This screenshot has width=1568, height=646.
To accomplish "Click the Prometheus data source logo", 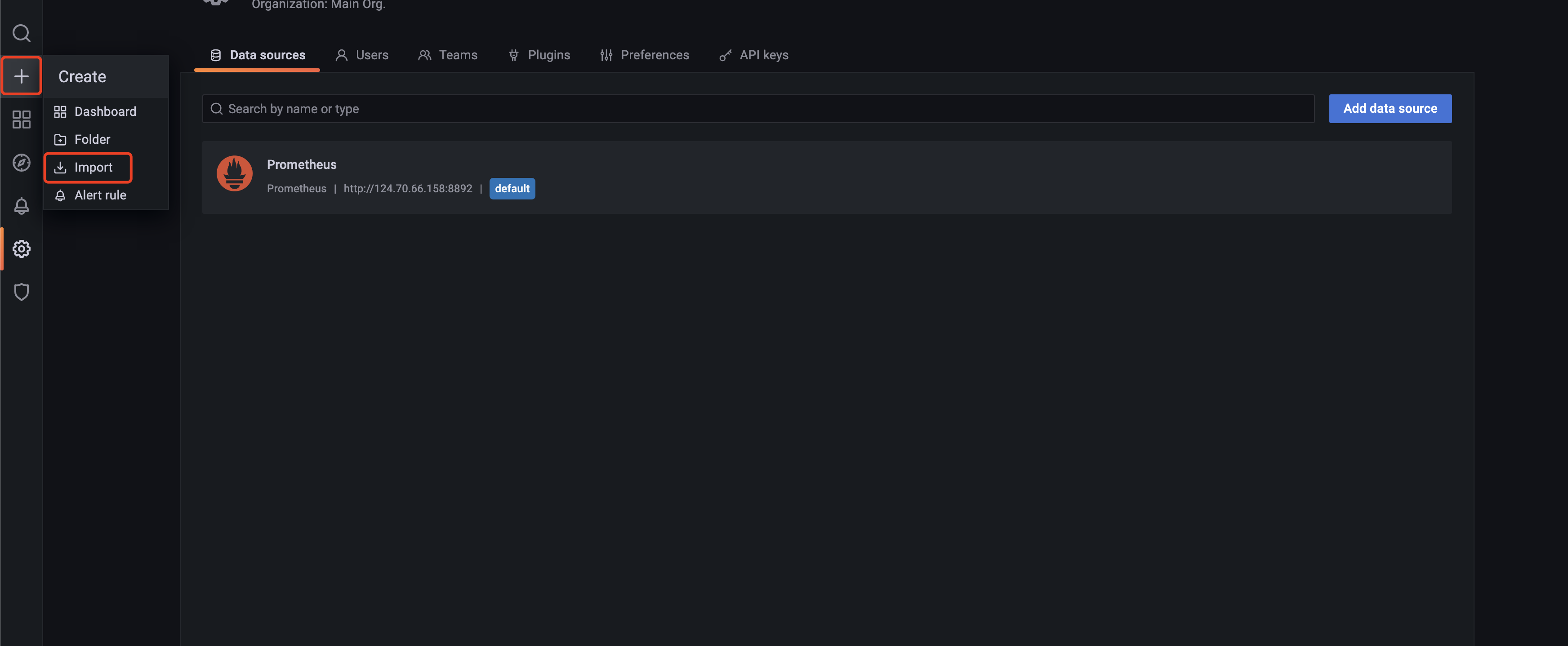I will point(234,173).
